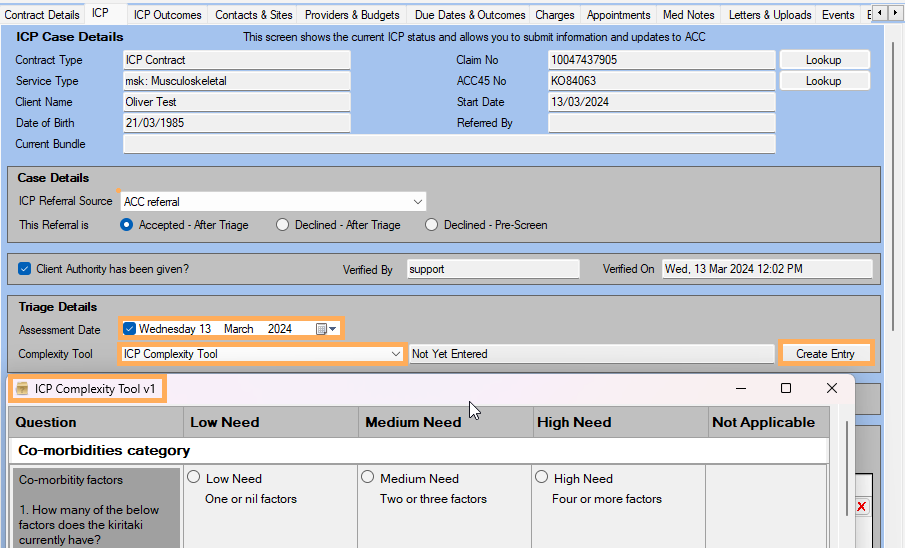Click the Verified By text field
Screen dimensions: 905x548
pos(492,269)
